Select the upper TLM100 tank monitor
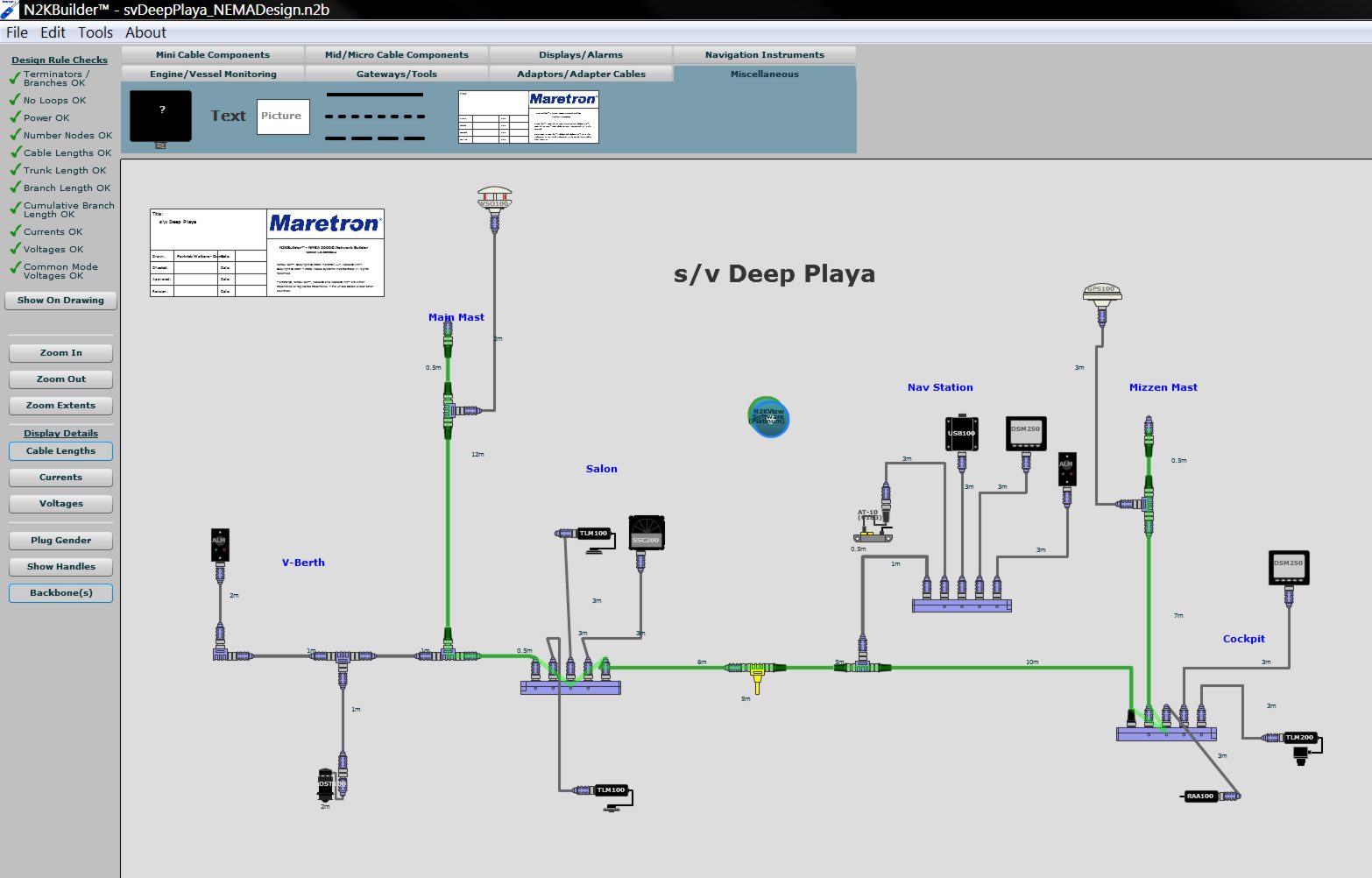Viewport: 1372px width, 878px height. pos(595,534)
